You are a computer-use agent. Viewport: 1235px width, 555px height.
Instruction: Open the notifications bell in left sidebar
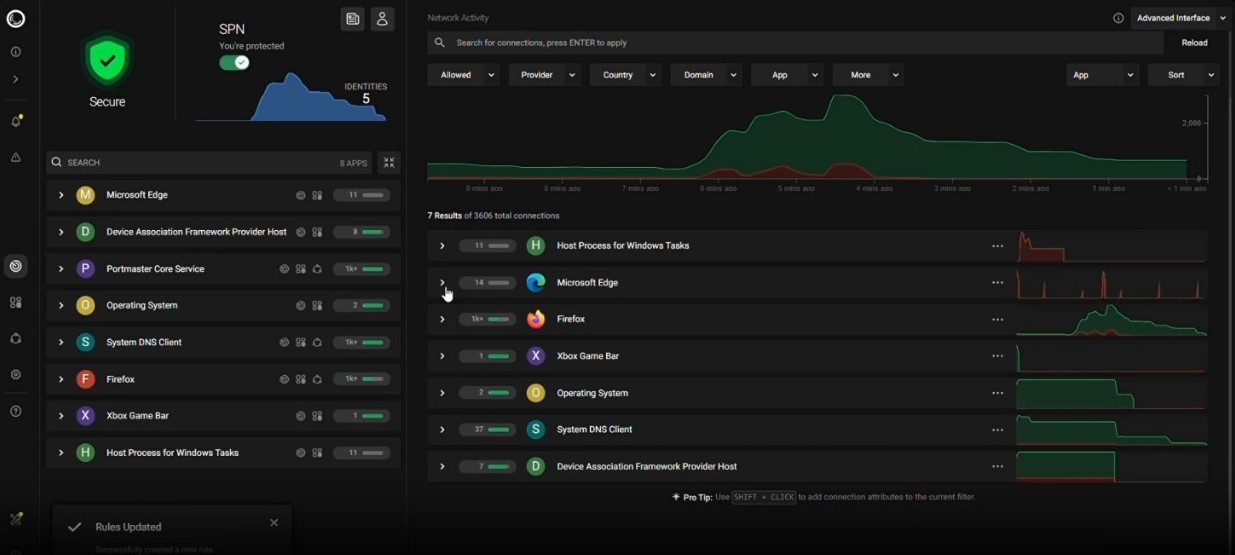[x=16, y=121]
